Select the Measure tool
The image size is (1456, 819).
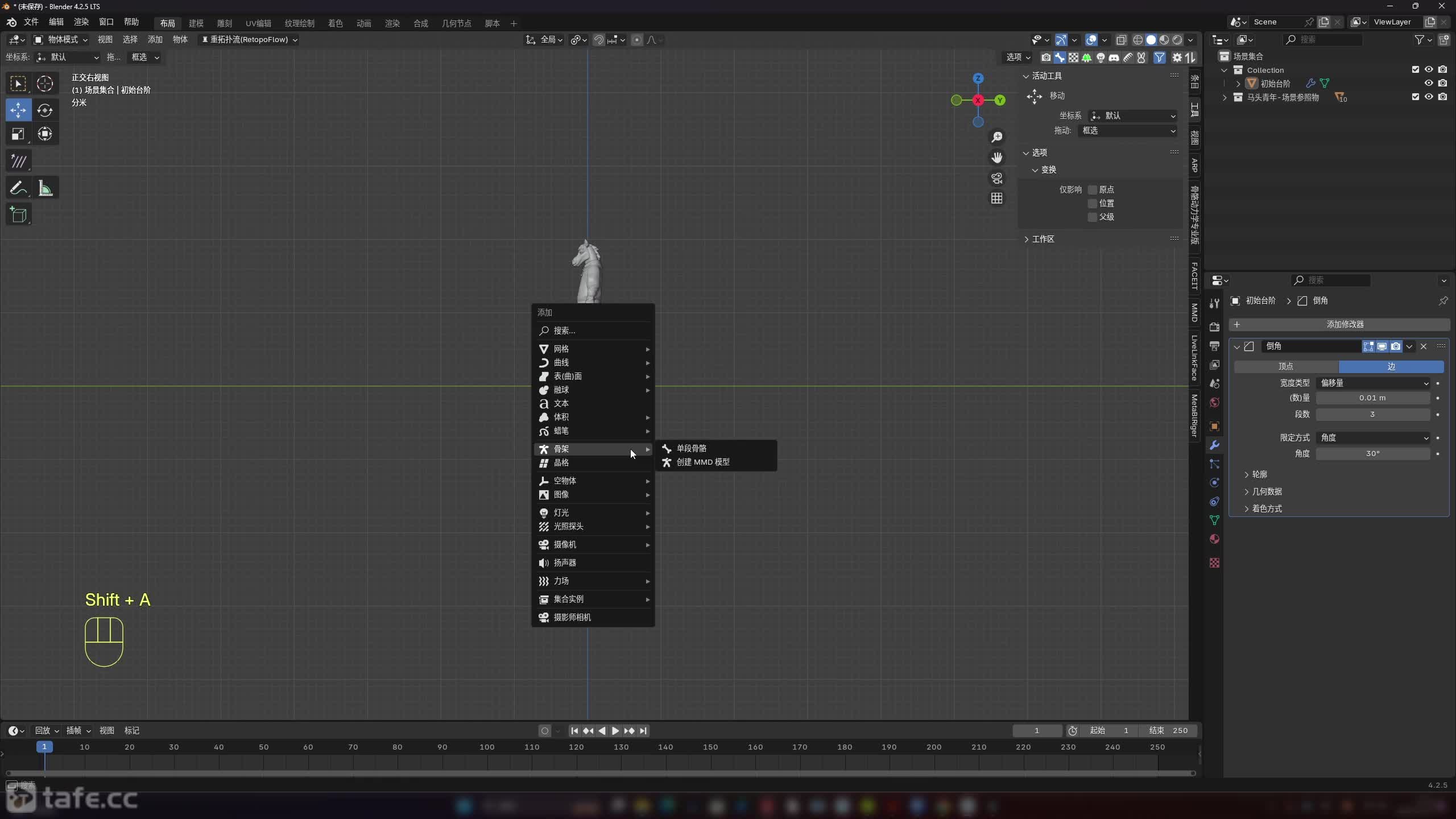[45, 188]
